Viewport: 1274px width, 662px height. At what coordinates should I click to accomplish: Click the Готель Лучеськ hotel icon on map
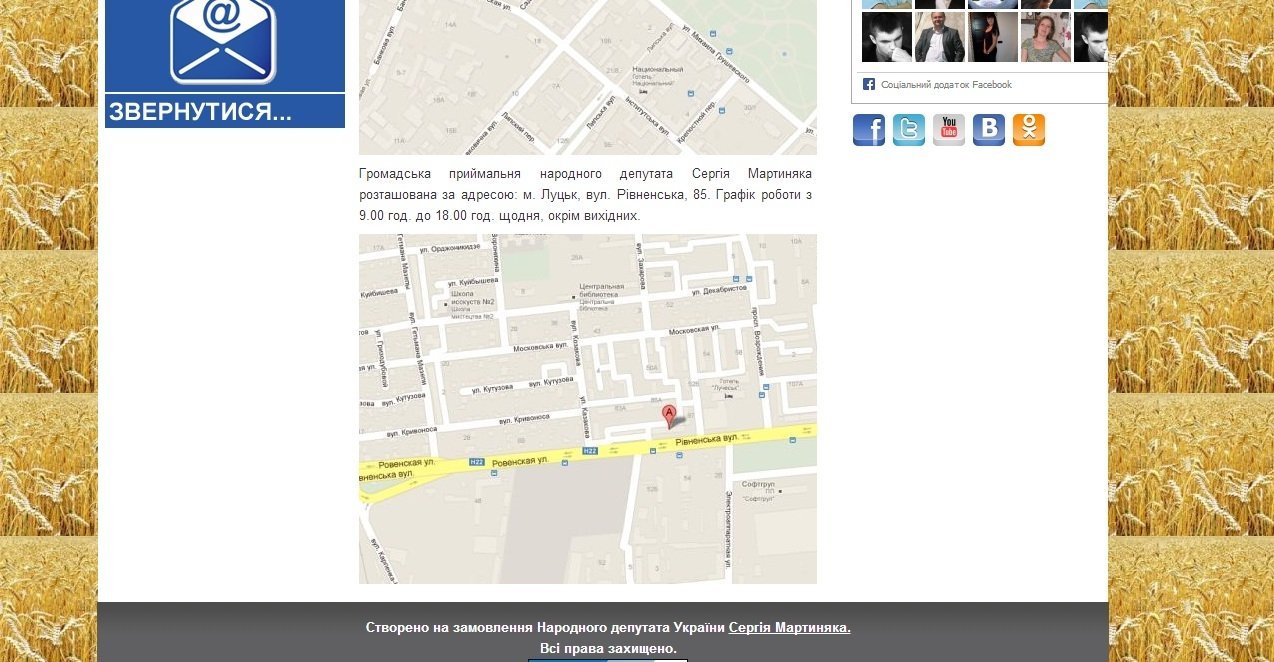[x=728, y=396]
